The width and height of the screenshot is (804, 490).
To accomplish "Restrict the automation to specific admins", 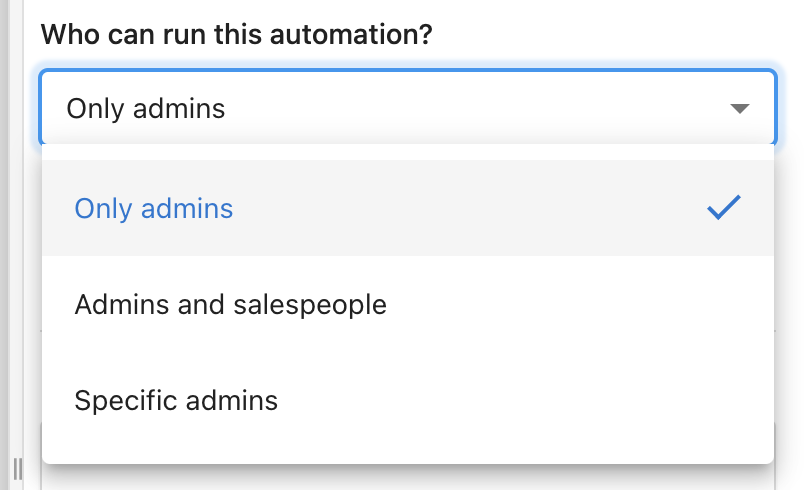I will click(x=408, y=400).
